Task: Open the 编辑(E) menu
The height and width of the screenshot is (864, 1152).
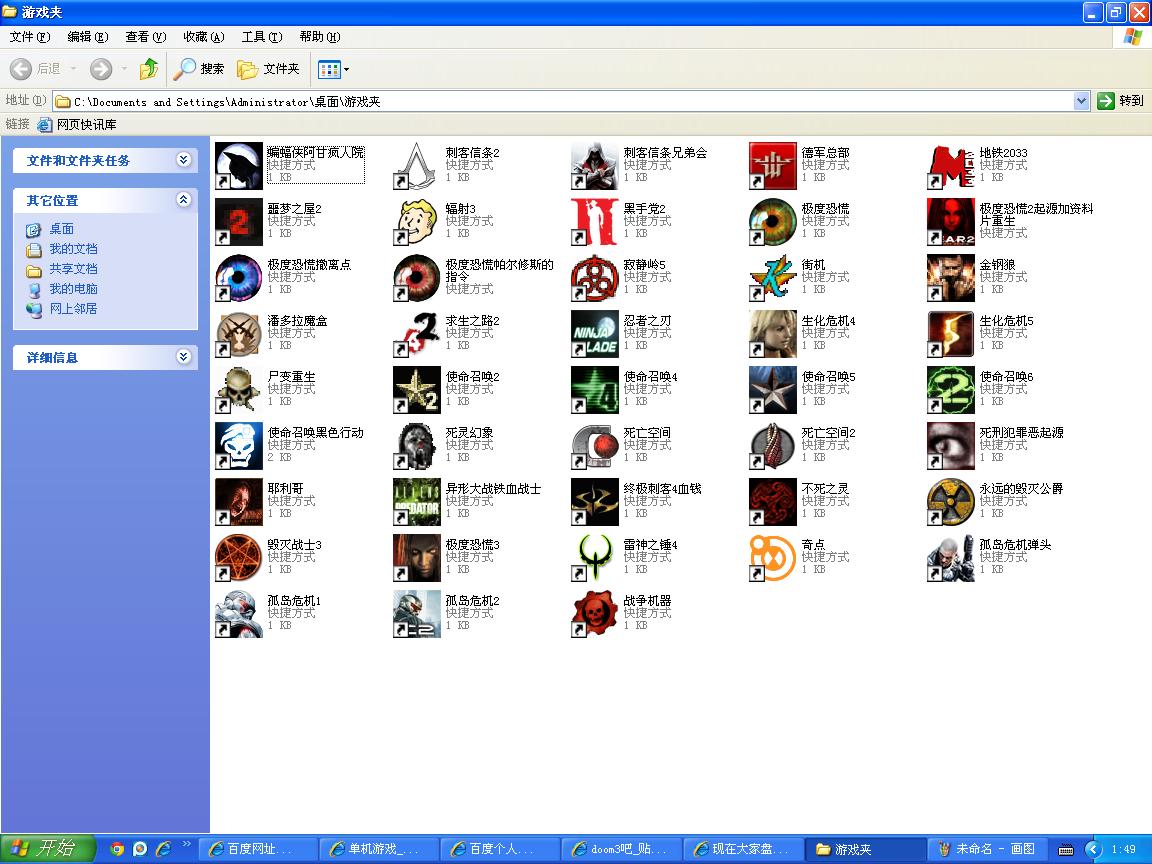Action: tap(87, 37)
